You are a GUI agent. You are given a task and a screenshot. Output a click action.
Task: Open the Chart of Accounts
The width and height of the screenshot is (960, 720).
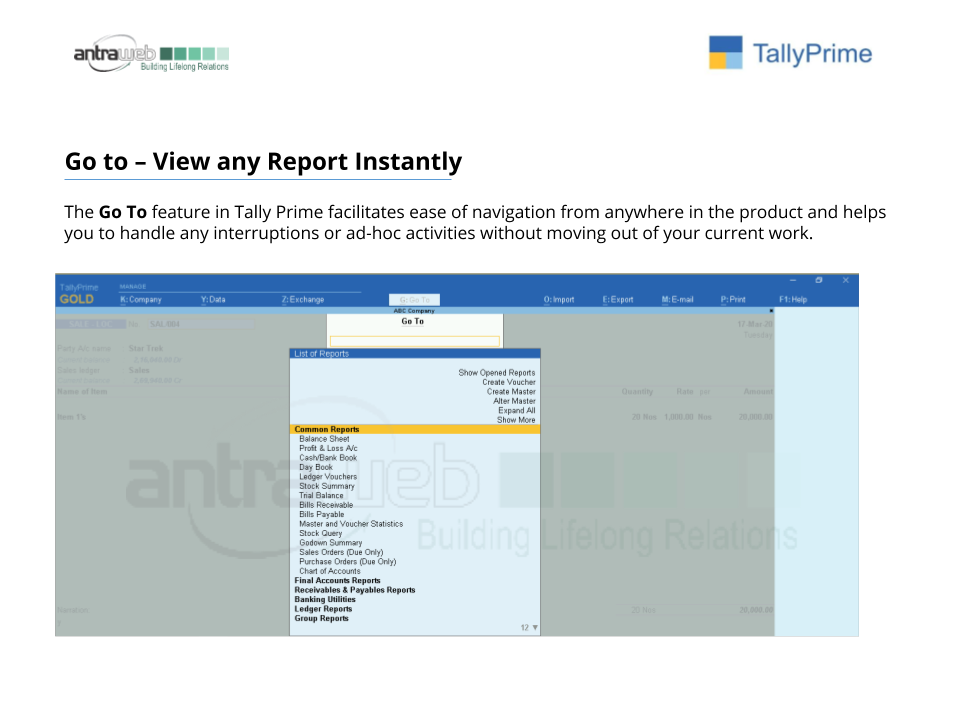tap(329, 571)
